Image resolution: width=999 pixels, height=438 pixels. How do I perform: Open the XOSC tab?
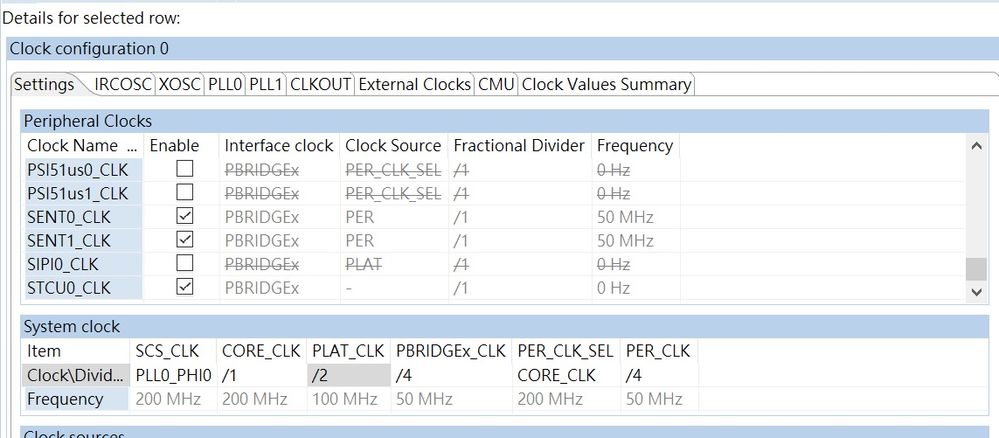tap(180, 85)
